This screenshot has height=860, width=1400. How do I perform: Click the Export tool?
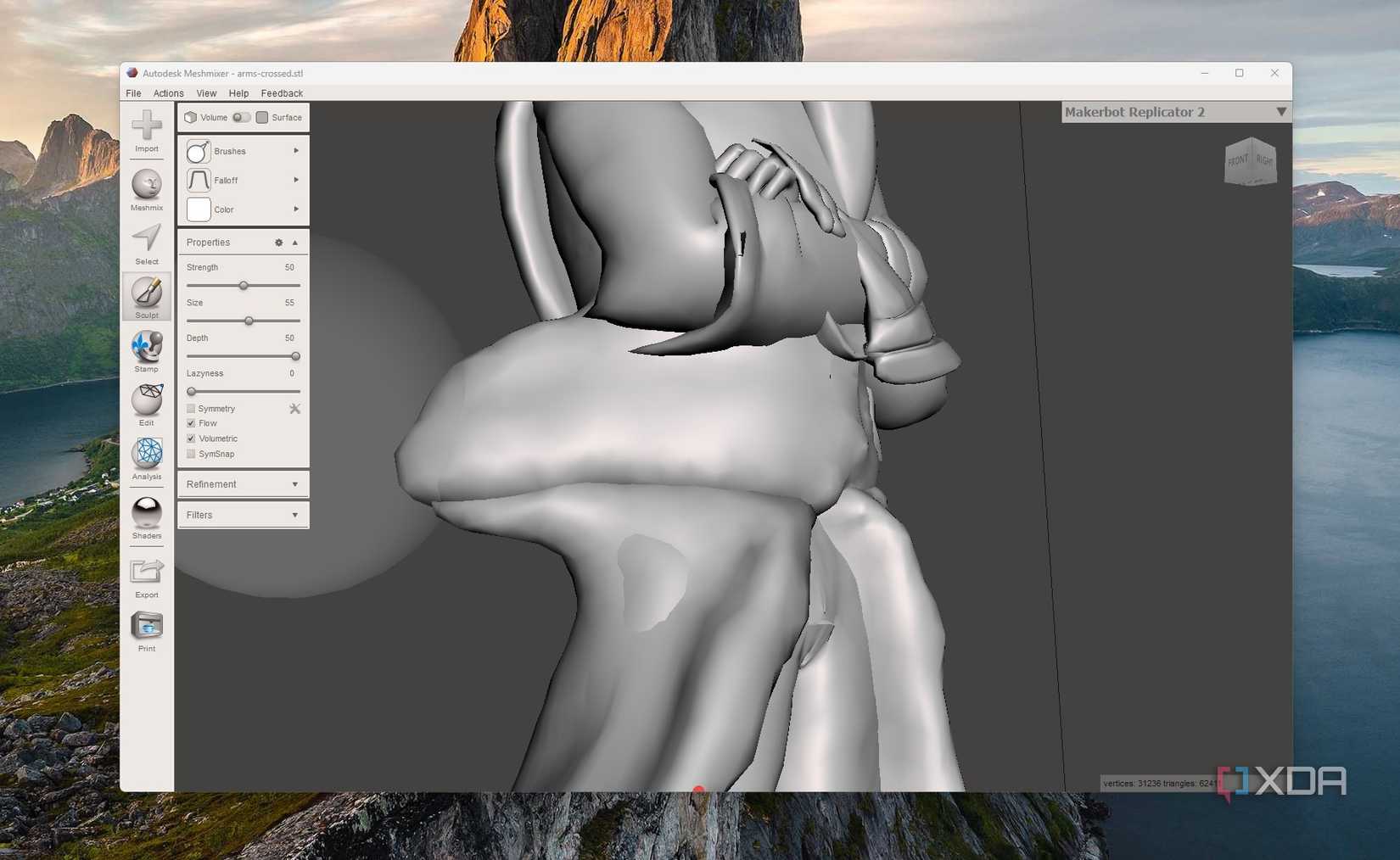coord(146,575)
